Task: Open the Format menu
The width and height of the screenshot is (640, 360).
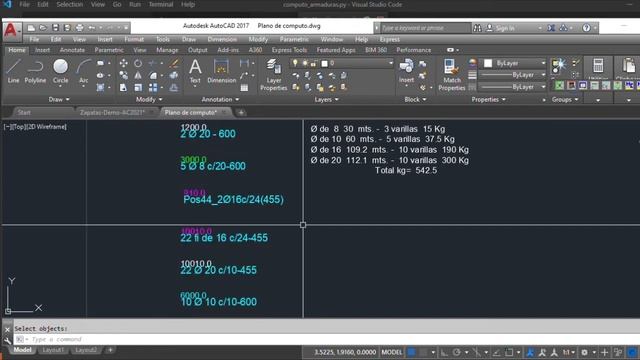Action: pyautogui.click(x=134, y=39)
